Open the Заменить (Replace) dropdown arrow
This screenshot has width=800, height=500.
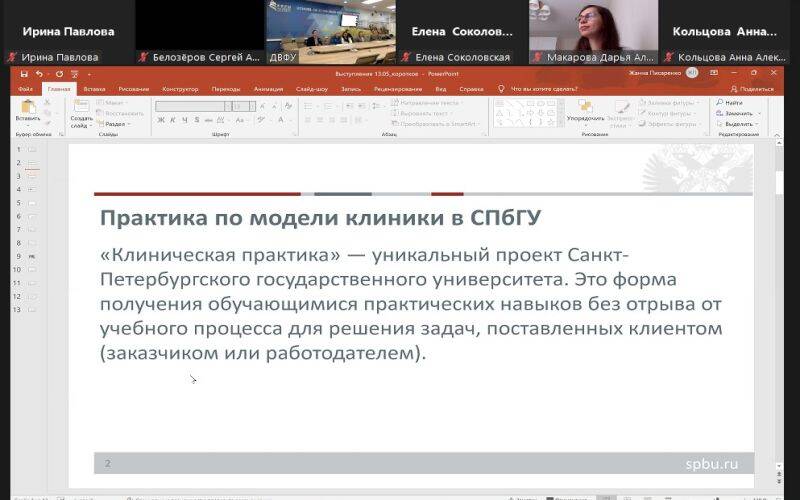760,113
